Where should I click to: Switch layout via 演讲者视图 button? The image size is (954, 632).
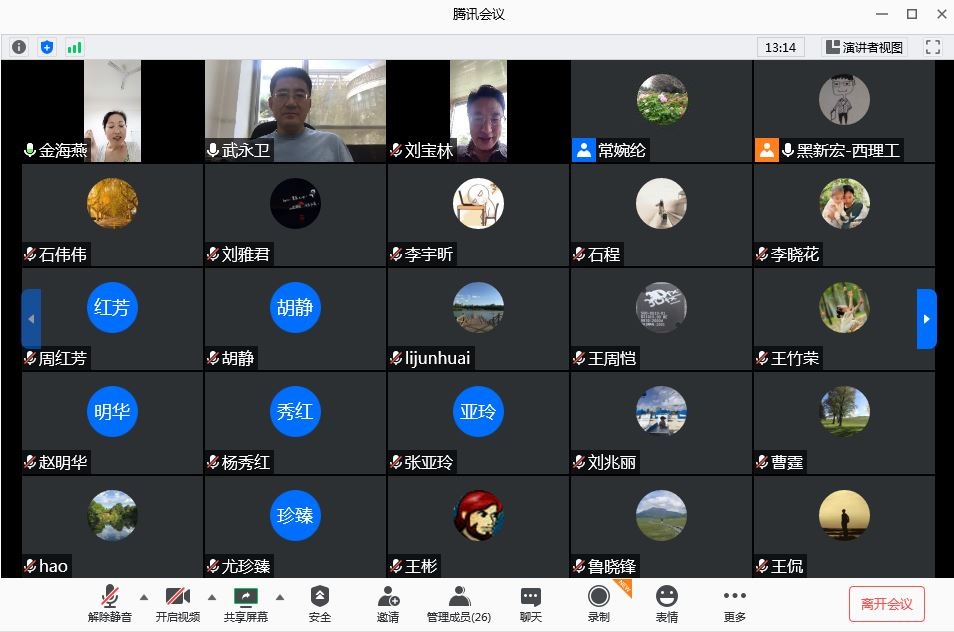(864, 47)
